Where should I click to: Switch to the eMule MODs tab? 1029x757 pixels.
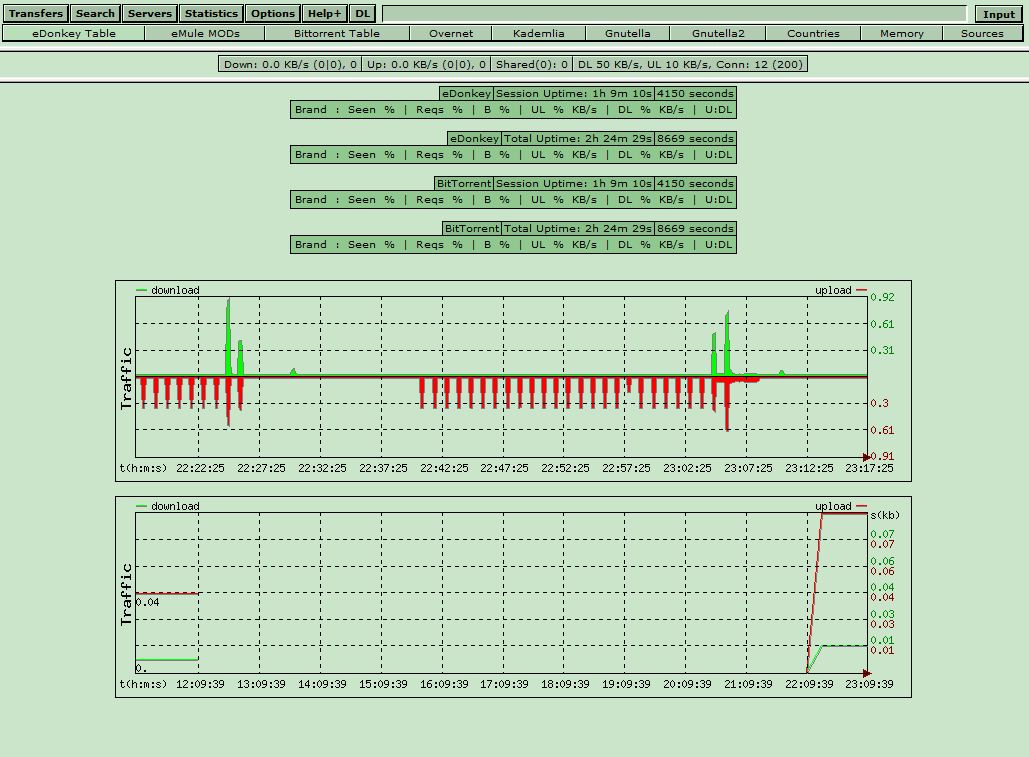click(x=205, y=33)
